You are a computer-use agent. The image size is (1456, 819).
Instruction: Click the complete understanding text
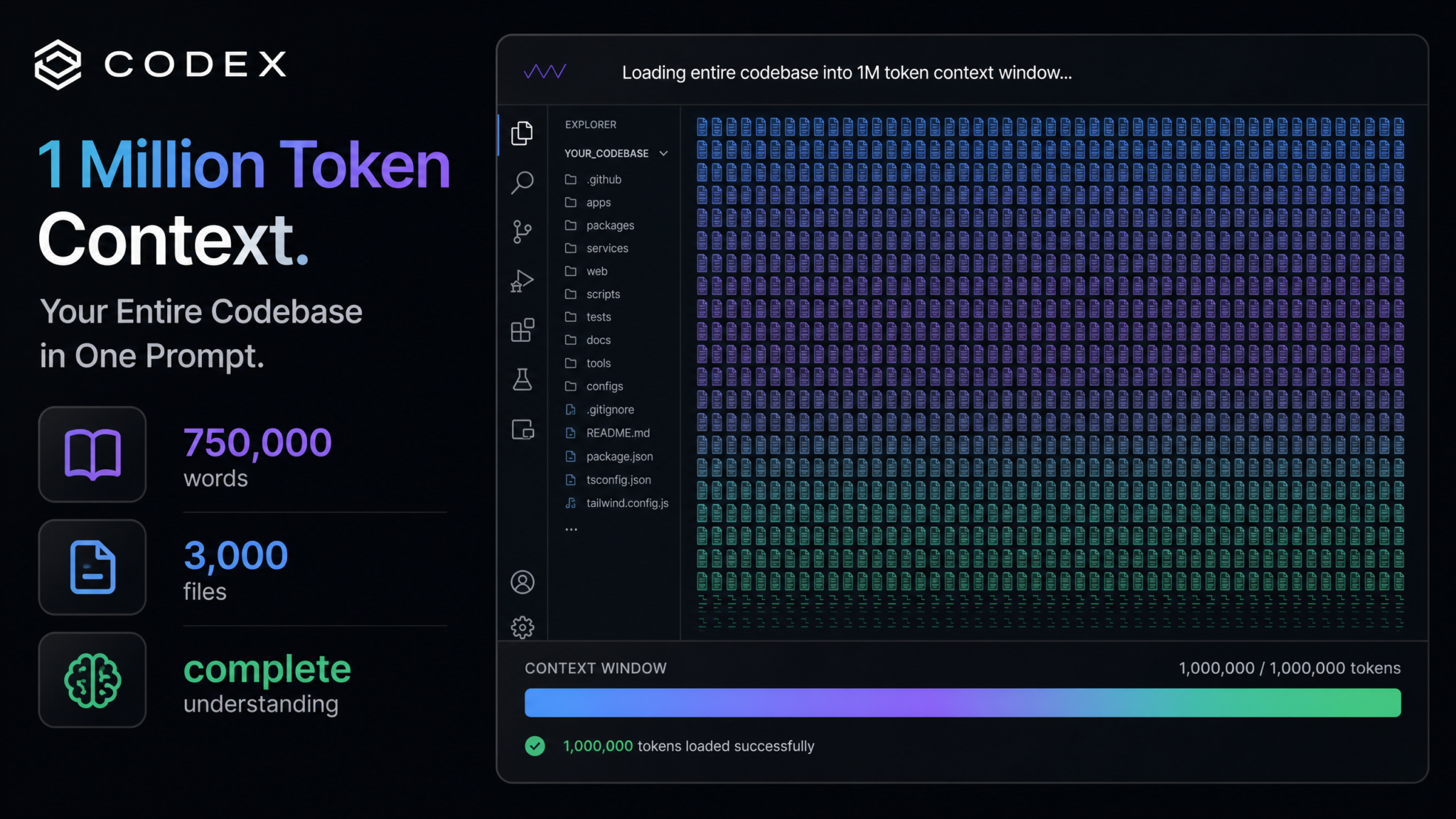[x=267, y=684]
